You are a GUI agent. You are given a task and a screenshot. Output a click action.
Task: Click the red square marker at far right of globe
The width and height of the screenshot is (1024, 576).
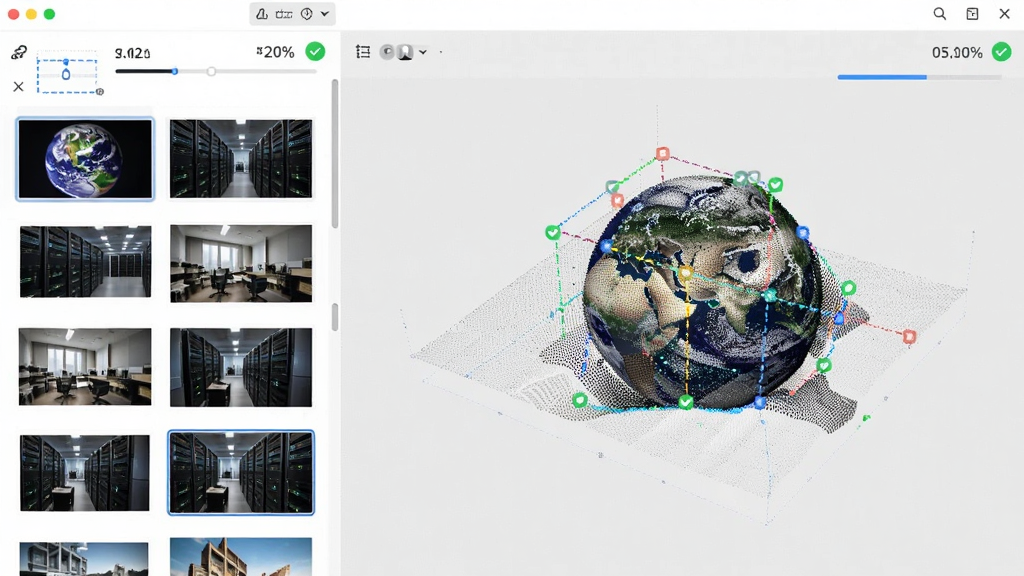909,336
